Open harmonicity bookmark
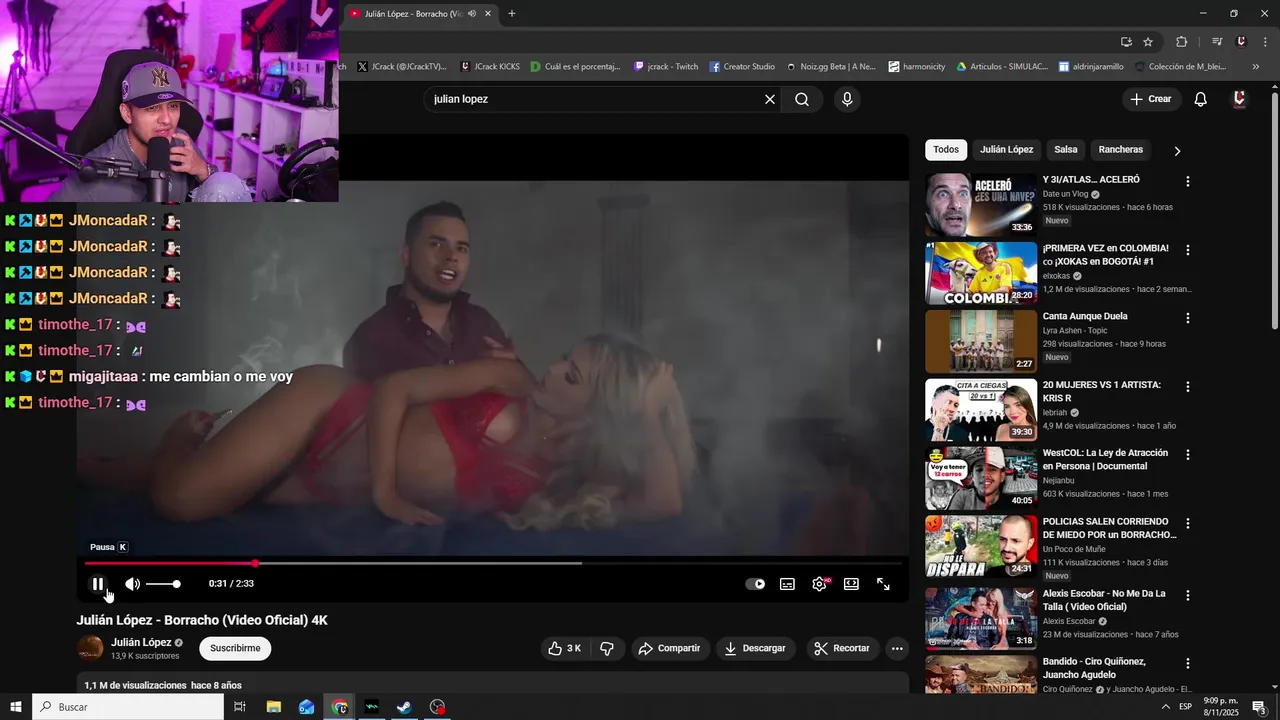This screenshot has width=1280, height=720. tap(917, 67)
